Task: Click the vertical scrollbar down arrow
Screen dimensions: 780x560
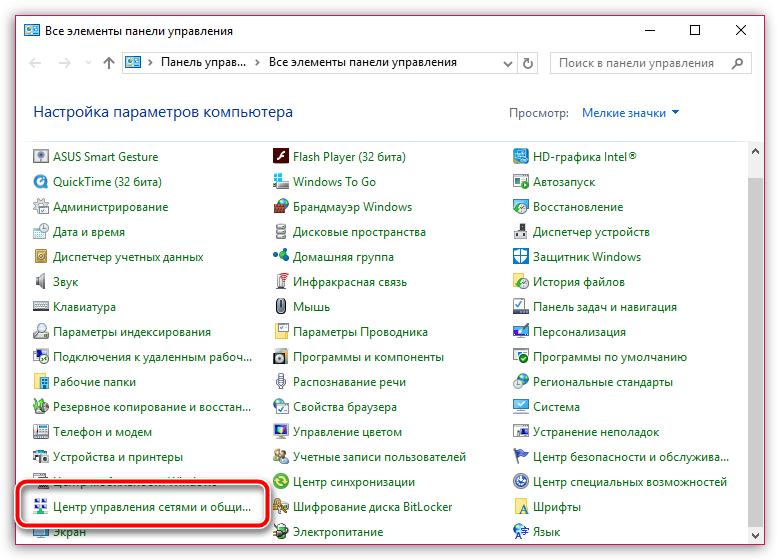Action: click(755, 532)
